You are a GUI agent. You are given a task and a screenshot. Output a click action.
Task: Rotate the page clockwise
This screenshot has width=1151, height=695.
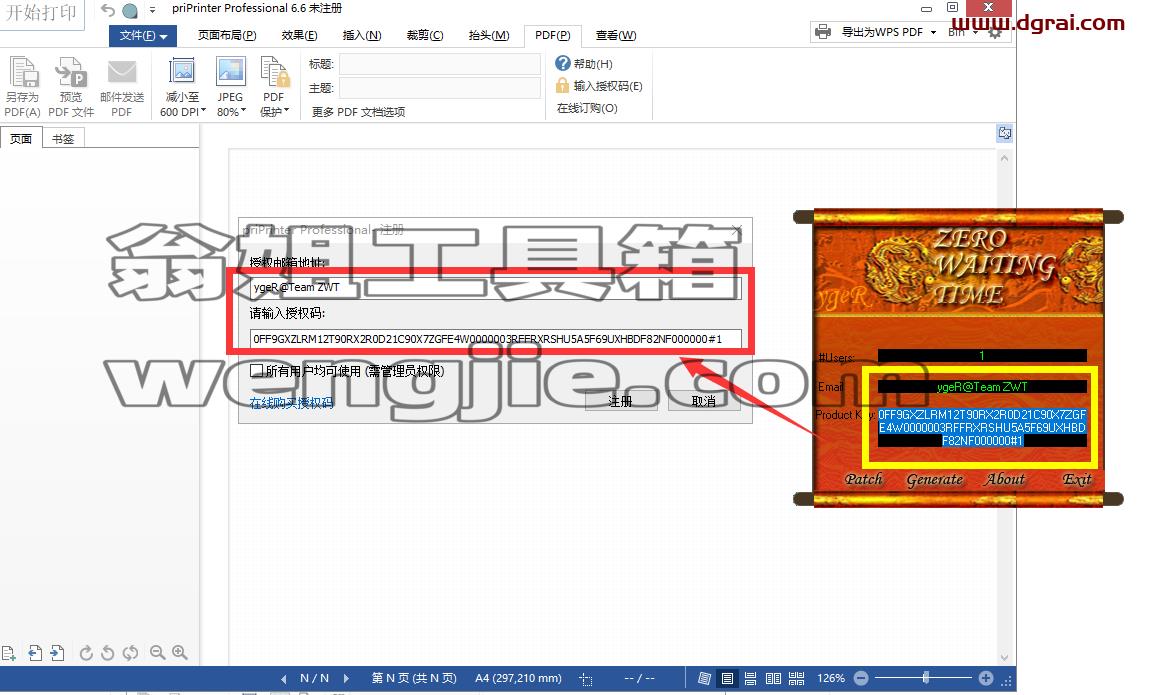point(86,652)
